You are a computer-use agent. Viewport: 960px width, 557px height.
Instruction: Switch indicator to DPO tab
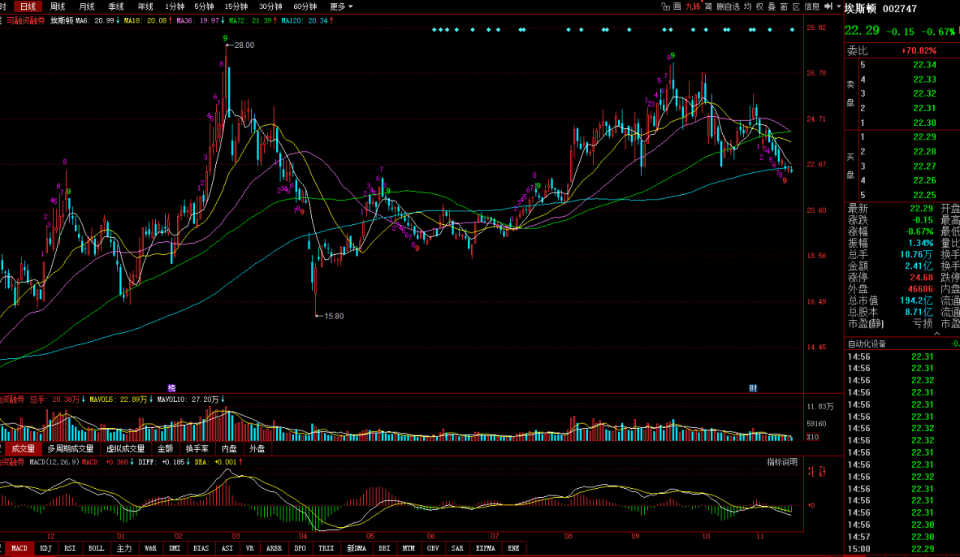pos(300,548)
